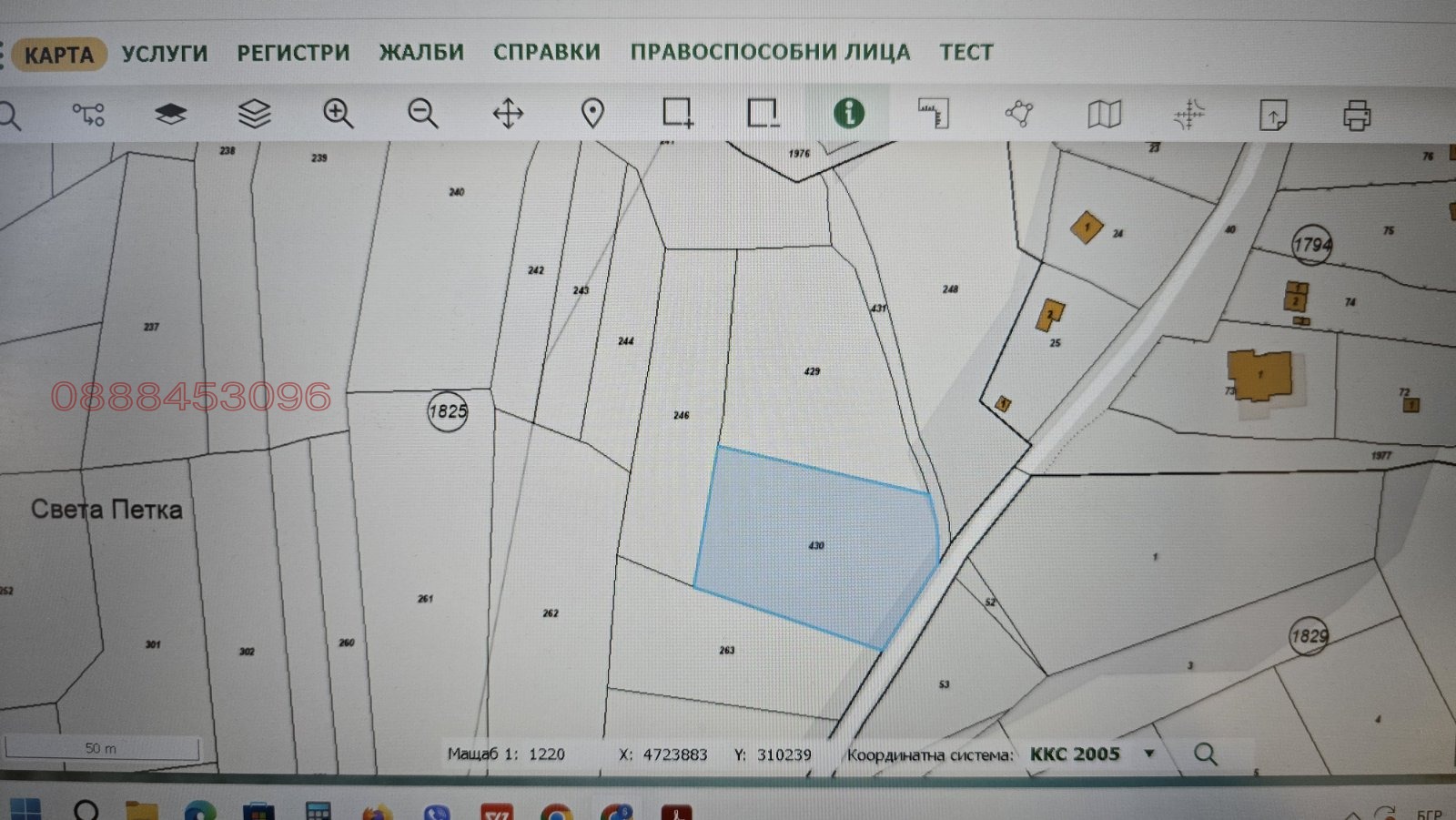Enable the rectangle zoom-out tool
The width and height of the screenshot is (1456, 820).
click(x=763, y=114)
